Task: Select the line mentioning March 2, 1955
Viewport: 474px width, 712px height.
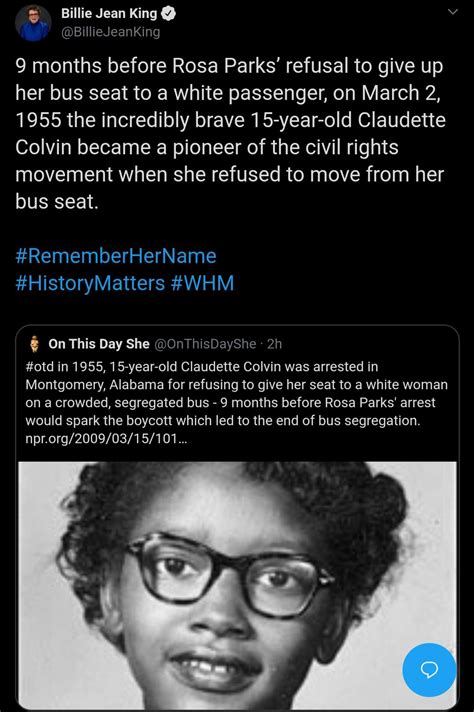Action: point(228,93)
